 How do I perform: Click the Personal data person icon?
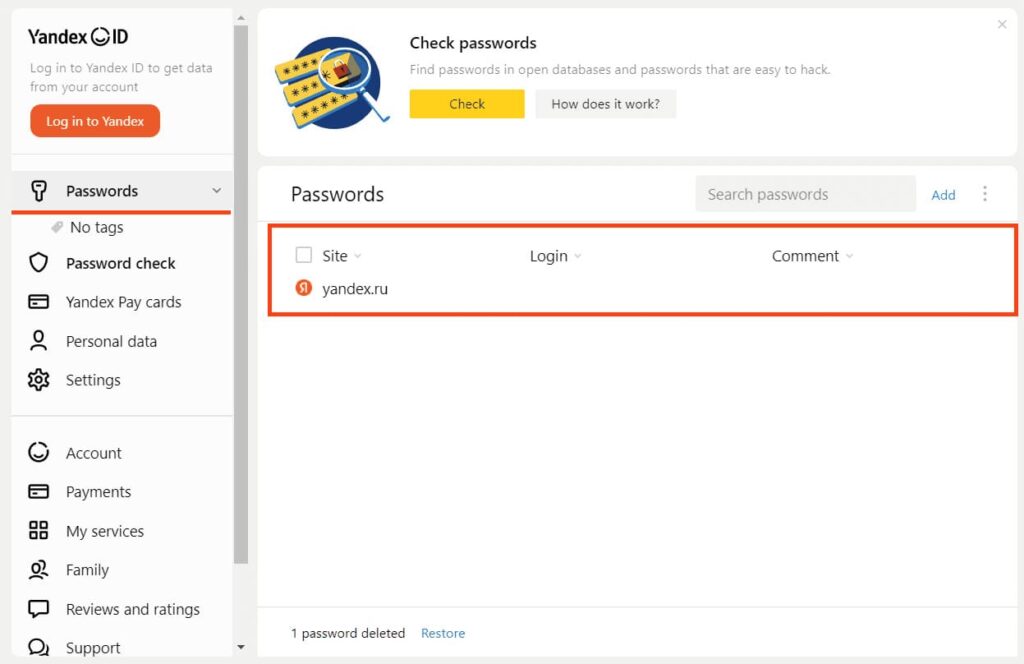point(39,341)
